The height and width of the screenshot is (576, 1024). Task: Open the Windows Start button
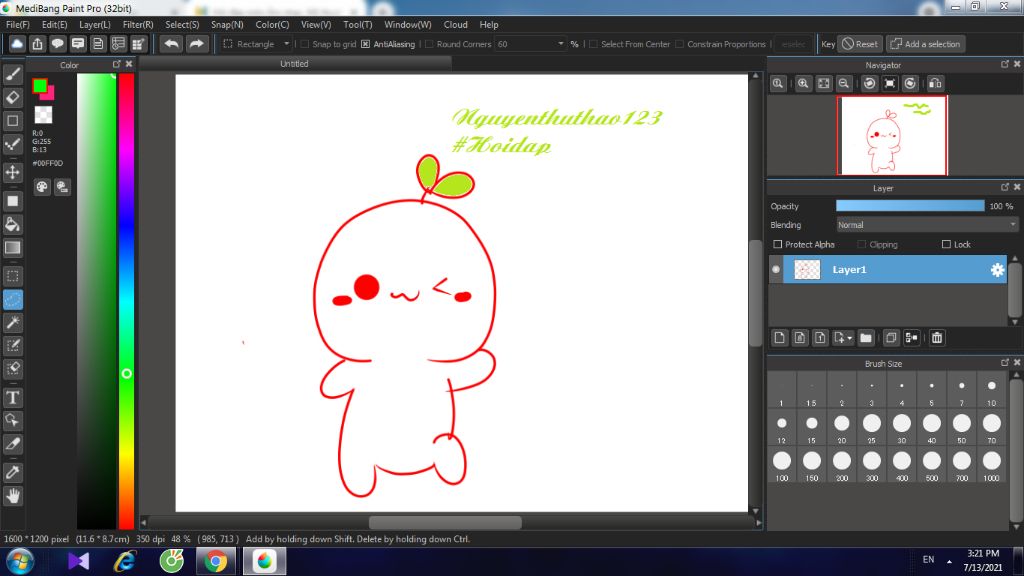coord(20,562)
